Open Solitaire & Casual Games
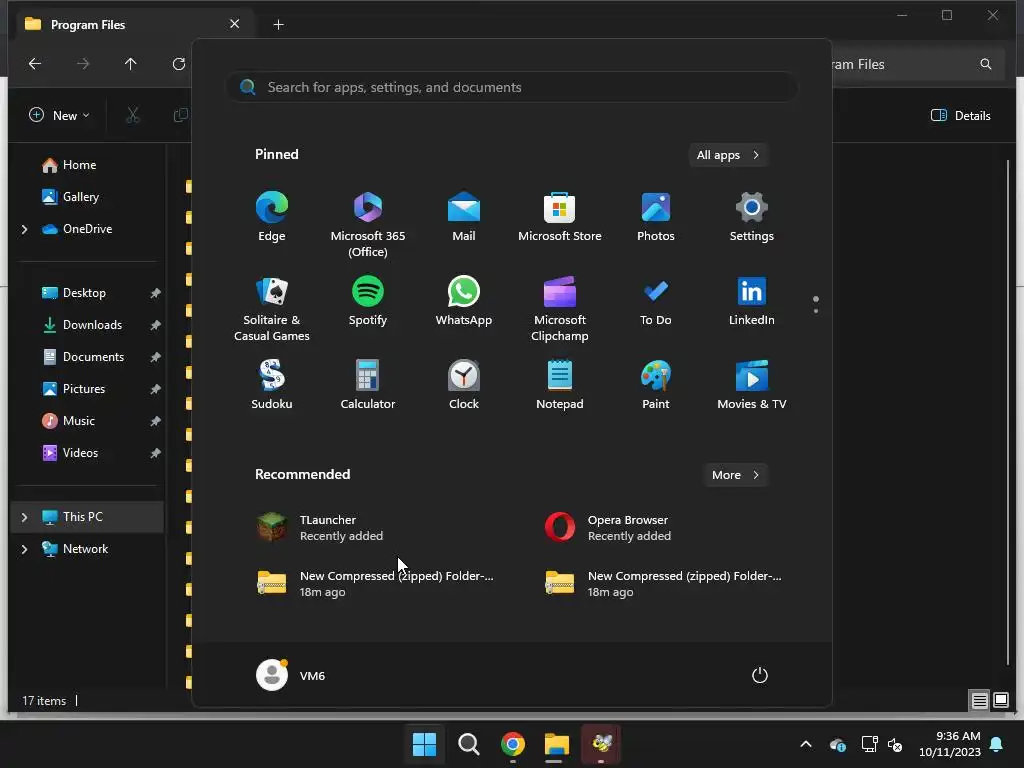Viewport: 1024px width, 768px height. [x=272, y=309]
